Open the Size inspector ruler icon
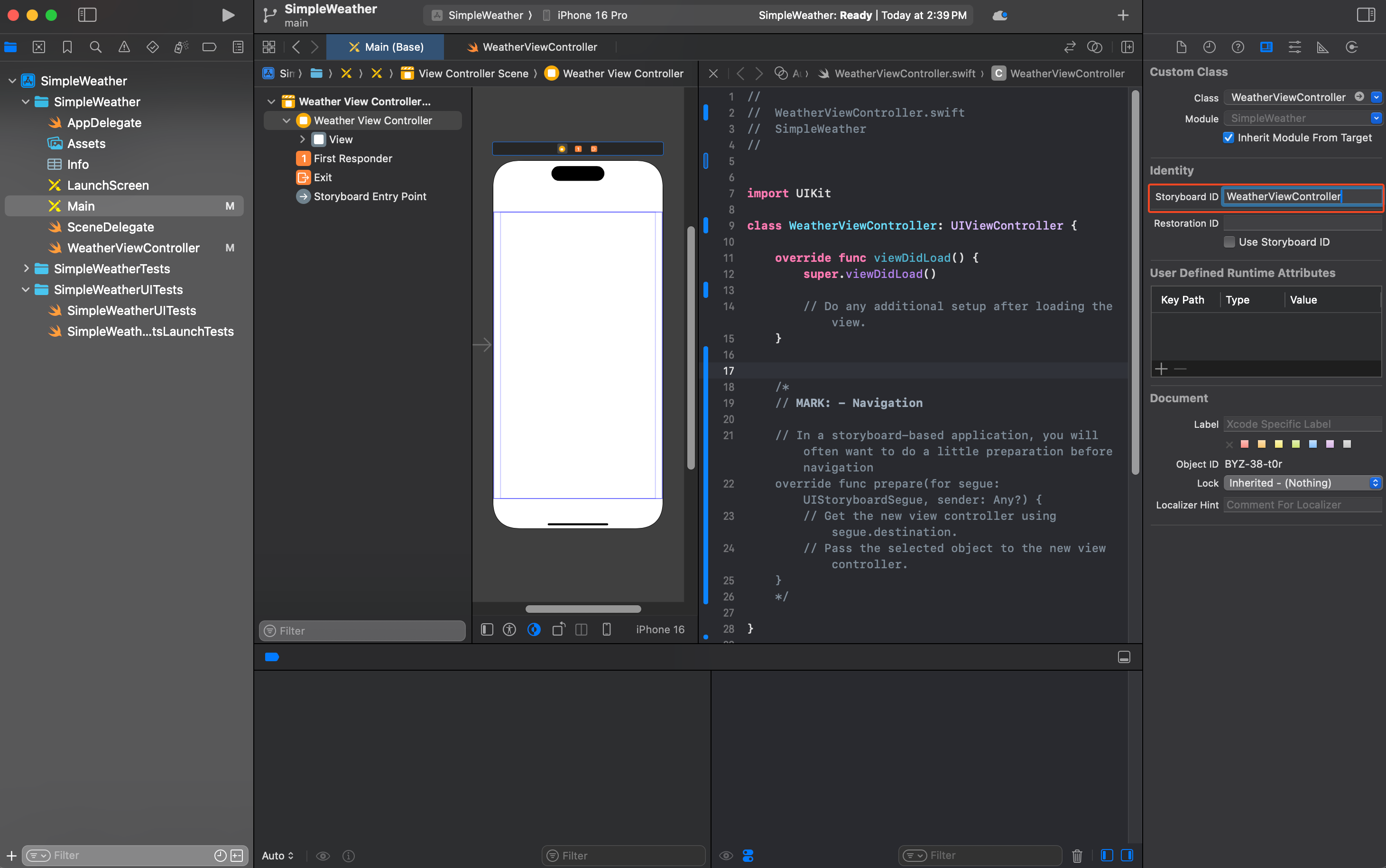 1323,47
